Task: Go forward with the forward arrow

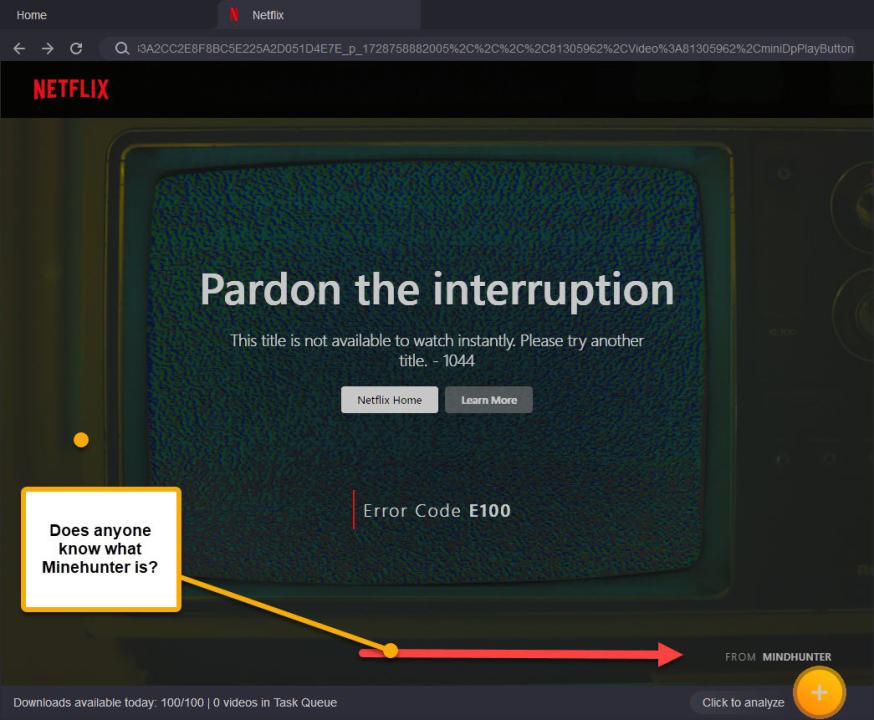Action: click(47, 48)
